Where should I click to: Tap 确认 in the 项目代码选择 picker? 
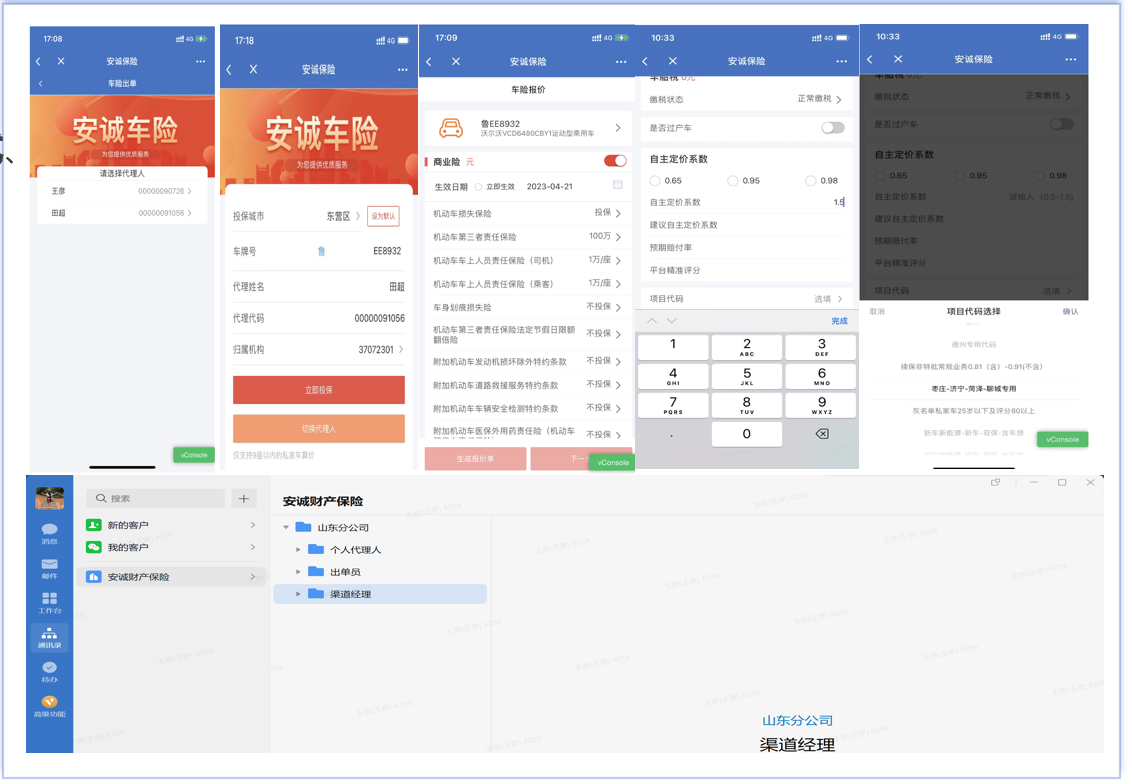click(1070, 312)
